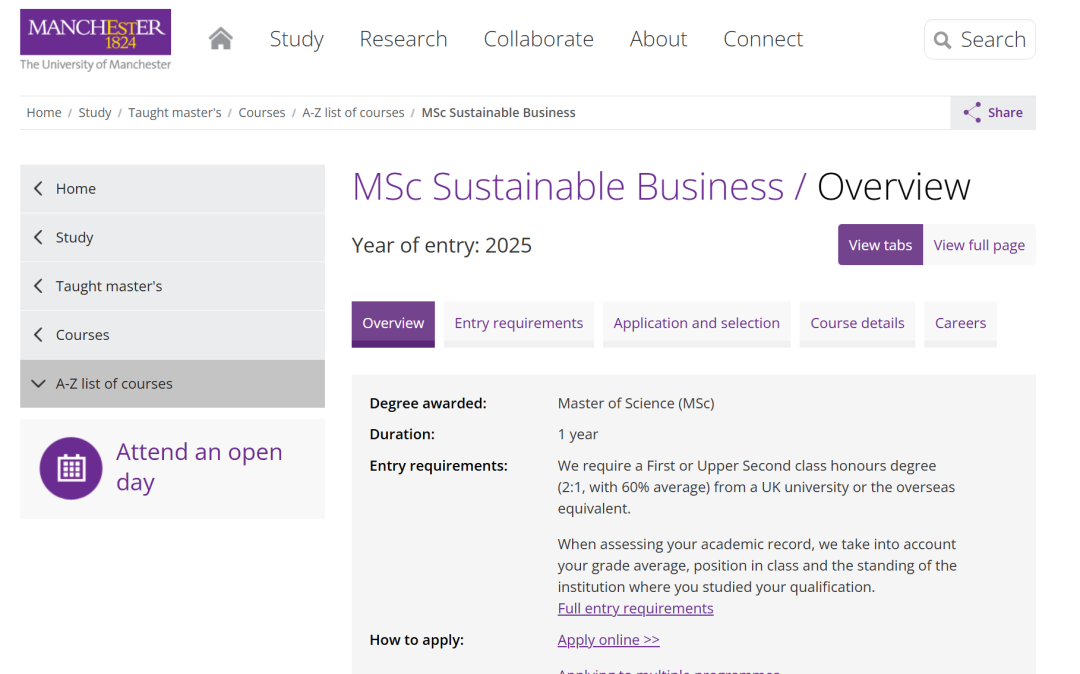Open the Attend an open day link
Image resolution: width=1080 pixels, height=674 pixels.
(199, 467)
